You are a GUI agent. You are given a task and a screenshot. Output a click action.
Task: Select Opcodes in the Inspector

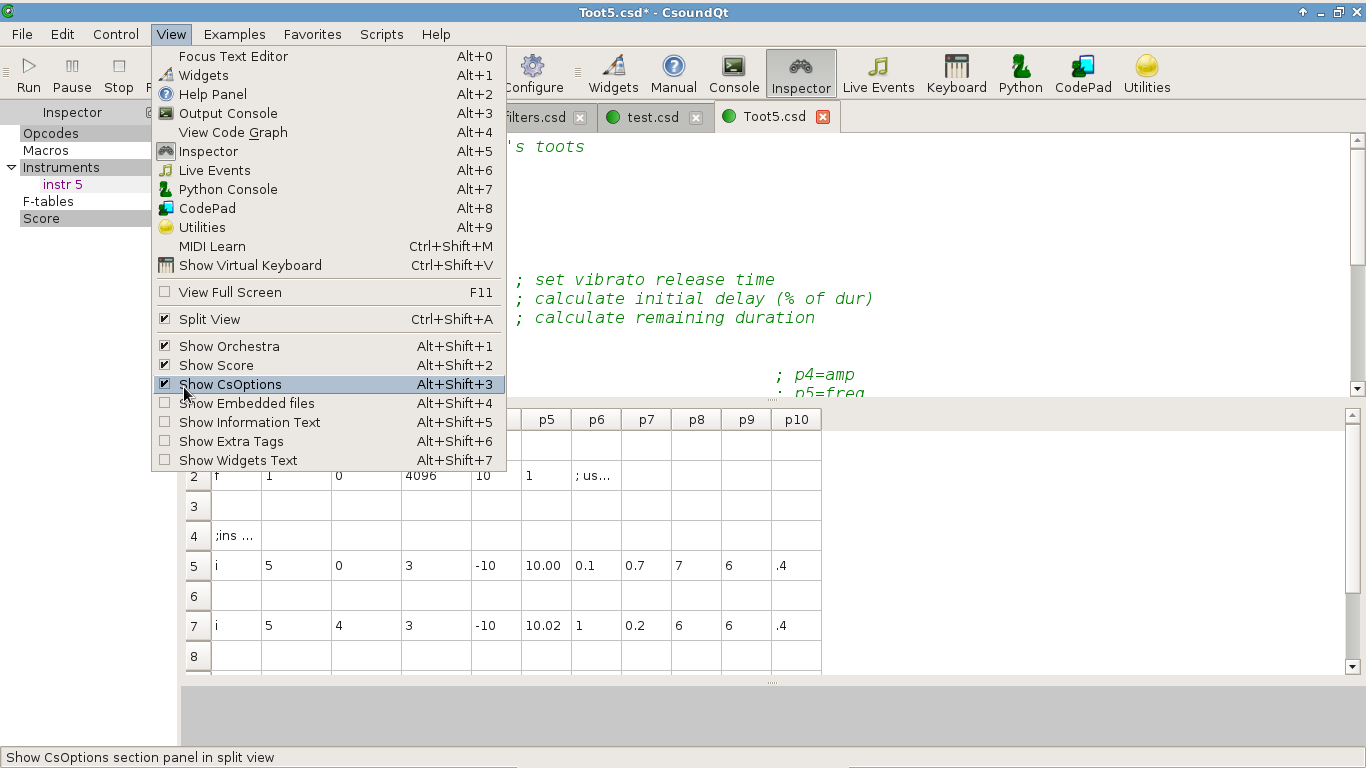tap(51, 133)
